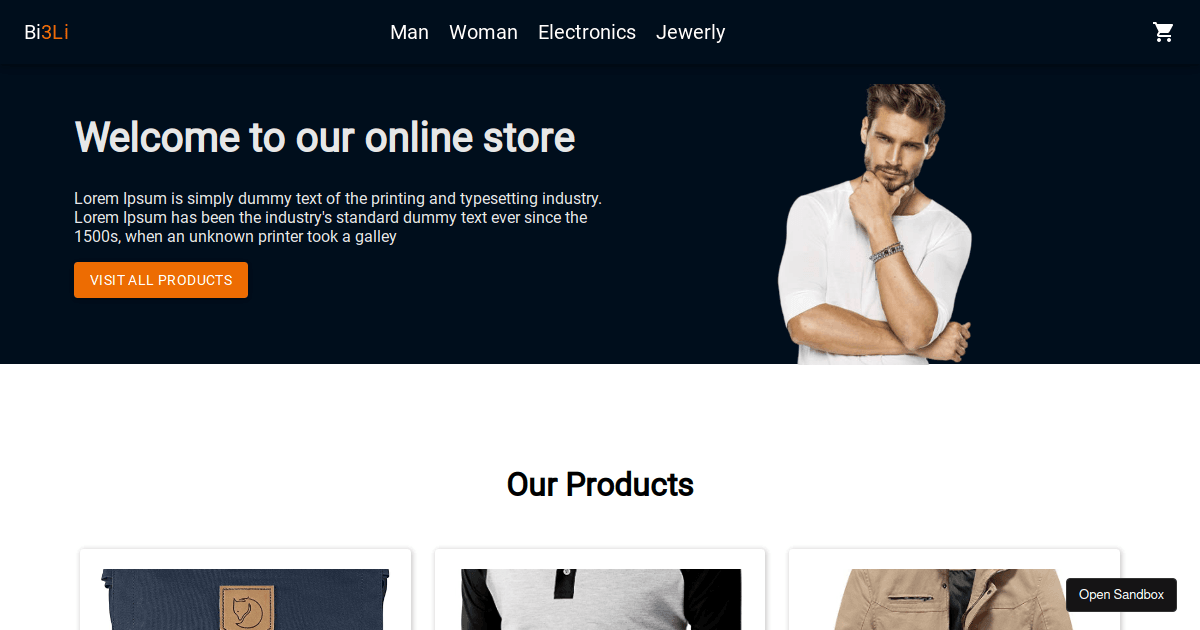Viewport: 1200px width, 630px height.
Task: Open the shopping cart icon
Action: coord(1163,32)
